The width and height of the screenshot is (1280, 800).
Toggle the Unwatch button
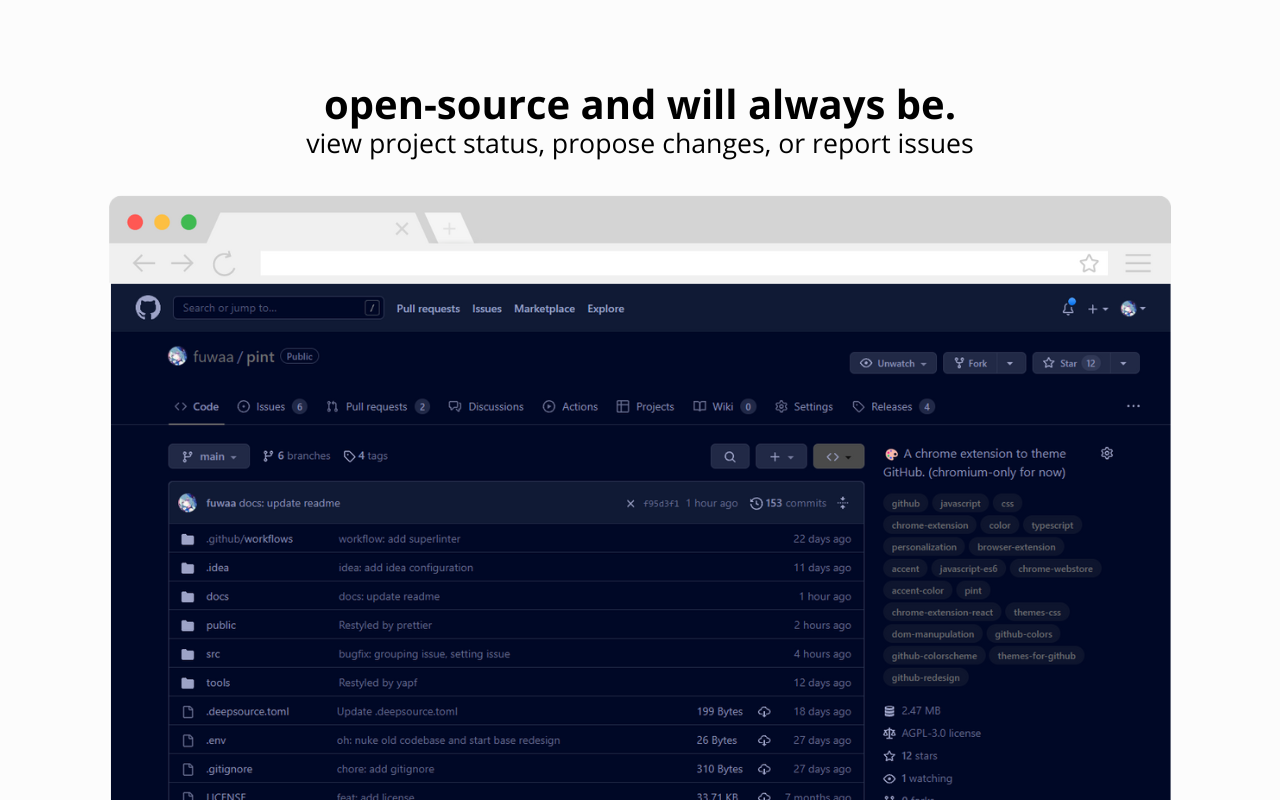click(x=893, y=363)
